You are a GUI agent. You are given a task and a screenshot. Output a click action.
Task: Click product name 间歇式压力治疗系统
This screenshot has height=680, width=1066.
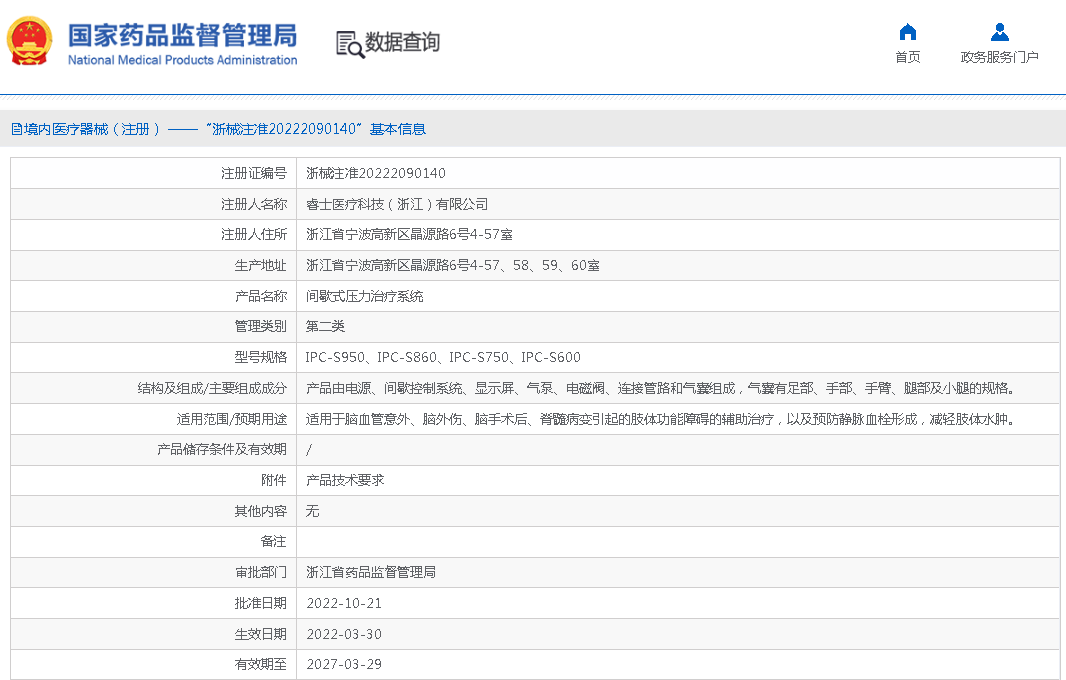(x=364, y=296)
